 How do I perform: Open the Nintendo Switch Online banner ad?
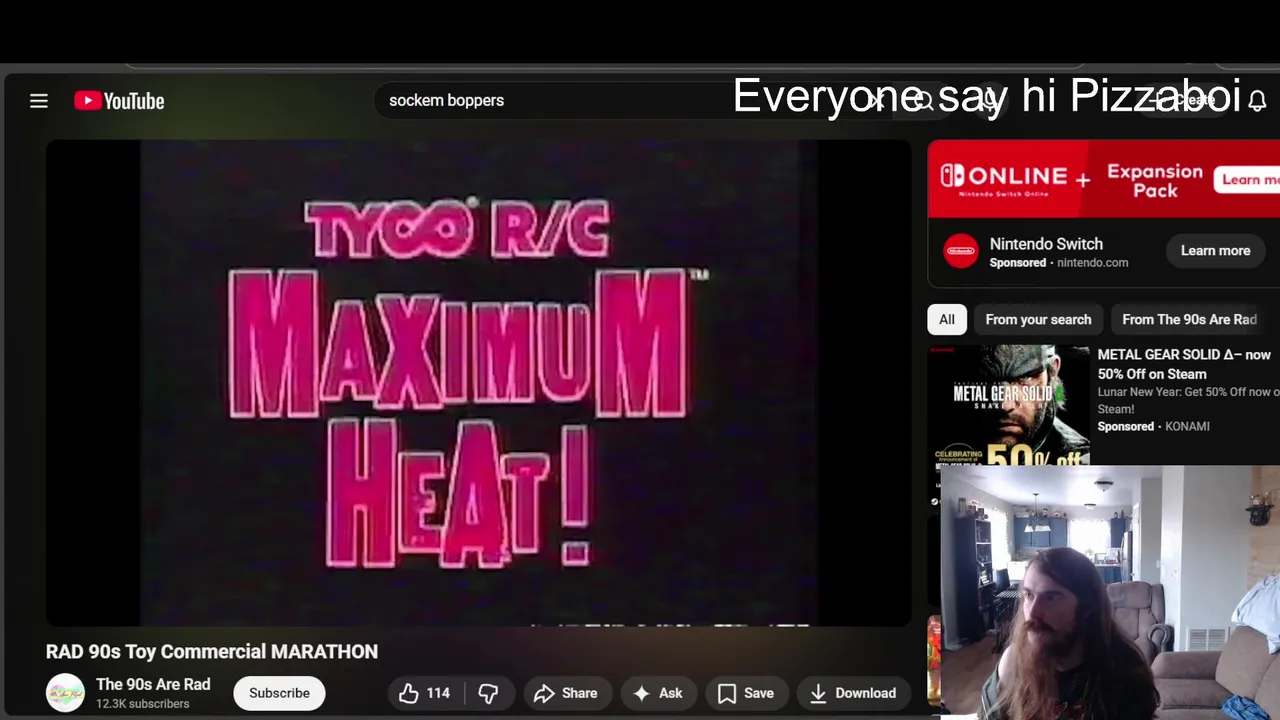click(x=1103, y=179)
